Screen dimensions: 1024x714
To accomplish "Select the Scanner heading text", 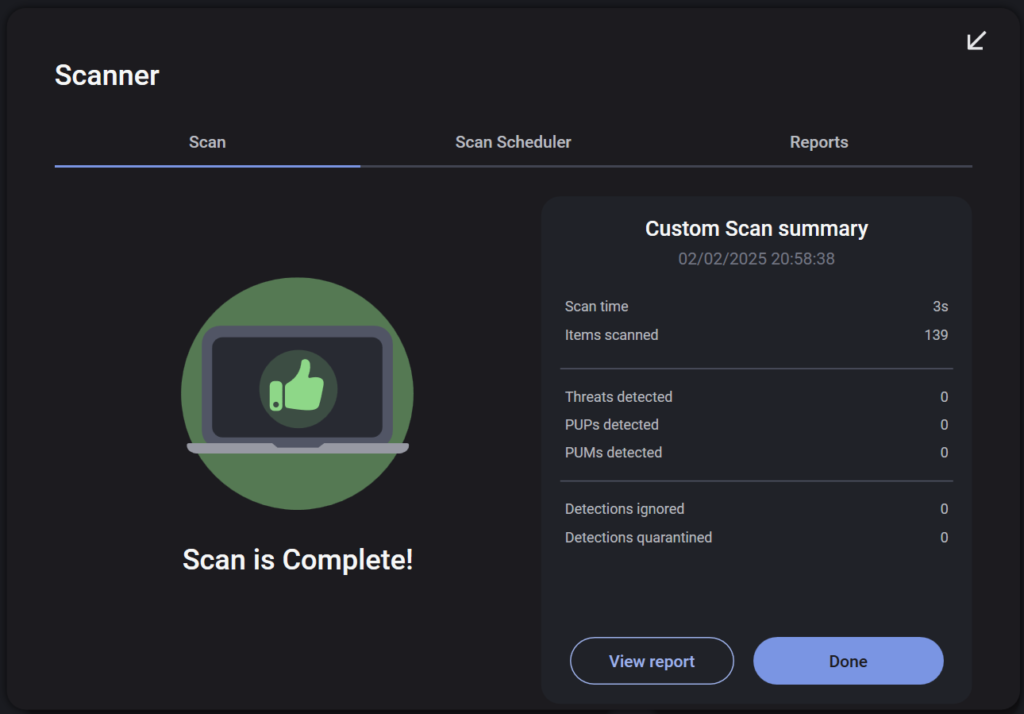I will 107,75.
